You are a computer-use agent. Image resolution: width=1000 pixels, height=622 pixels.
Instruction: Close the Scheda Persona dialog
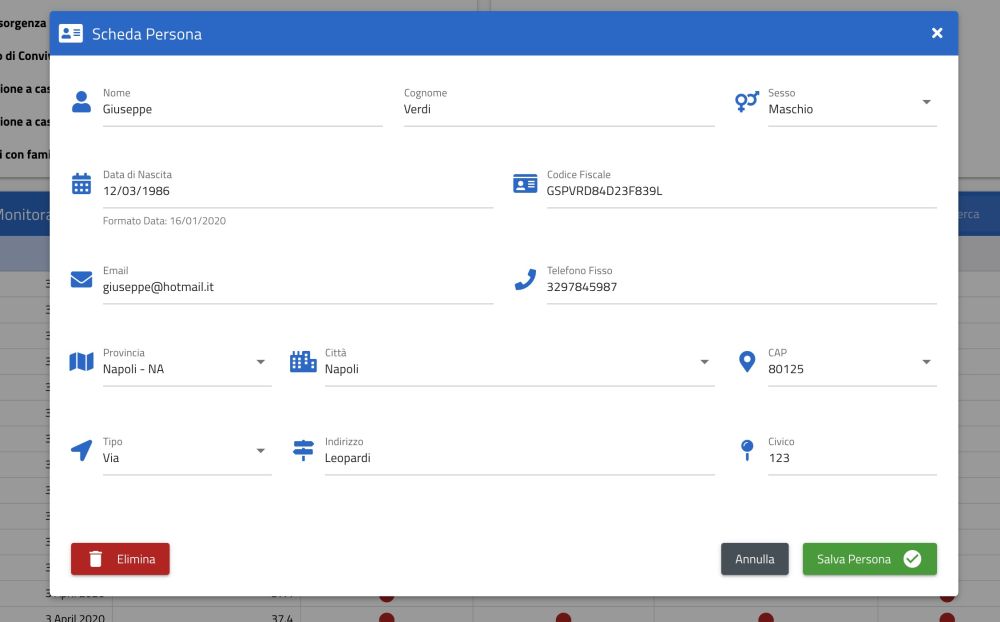pos(937,33)
